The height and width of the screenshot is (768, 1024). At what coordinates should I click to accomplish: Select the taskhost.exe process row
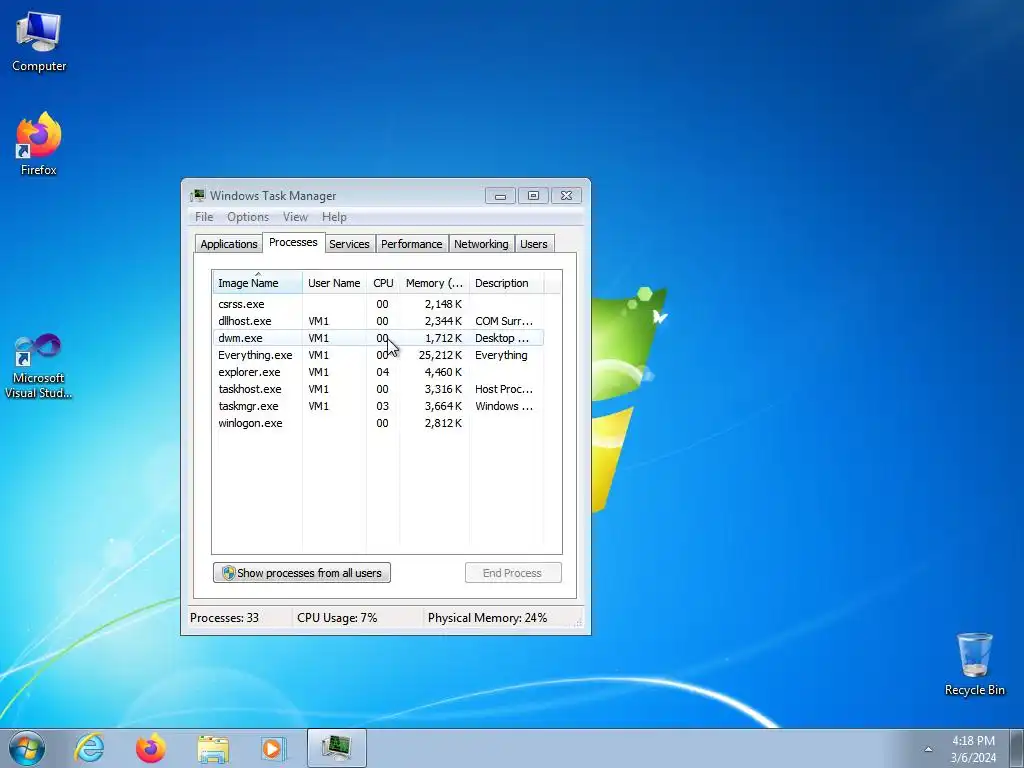[378, 389]
